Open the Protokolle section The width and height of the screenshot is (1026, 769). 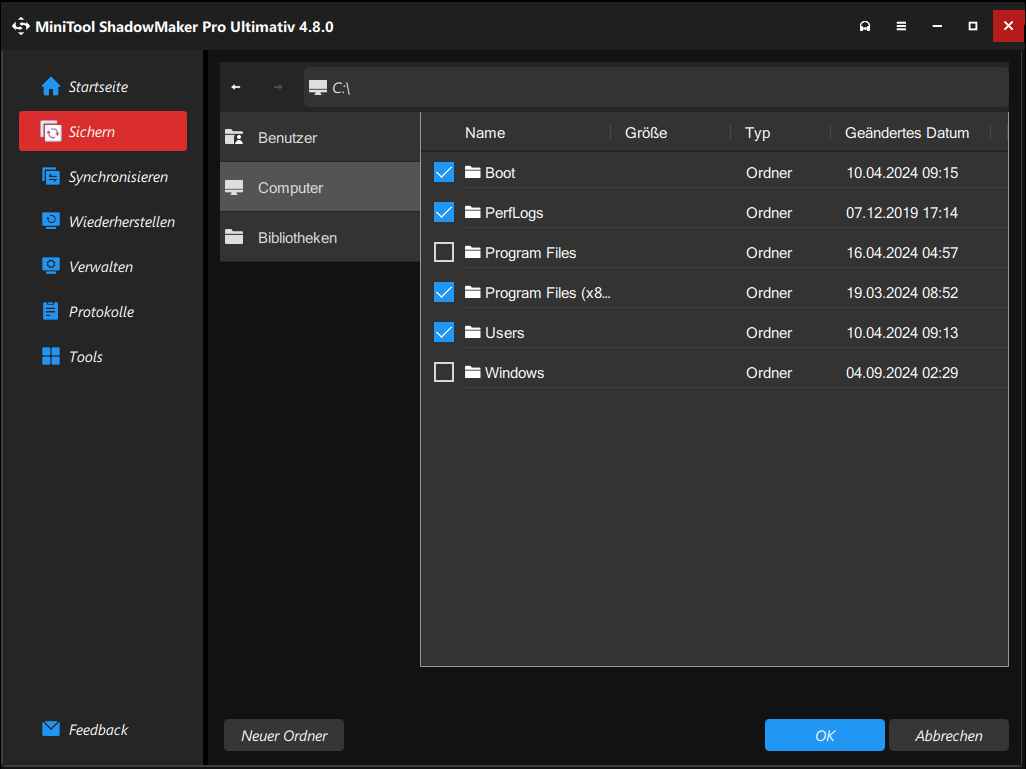103,312
